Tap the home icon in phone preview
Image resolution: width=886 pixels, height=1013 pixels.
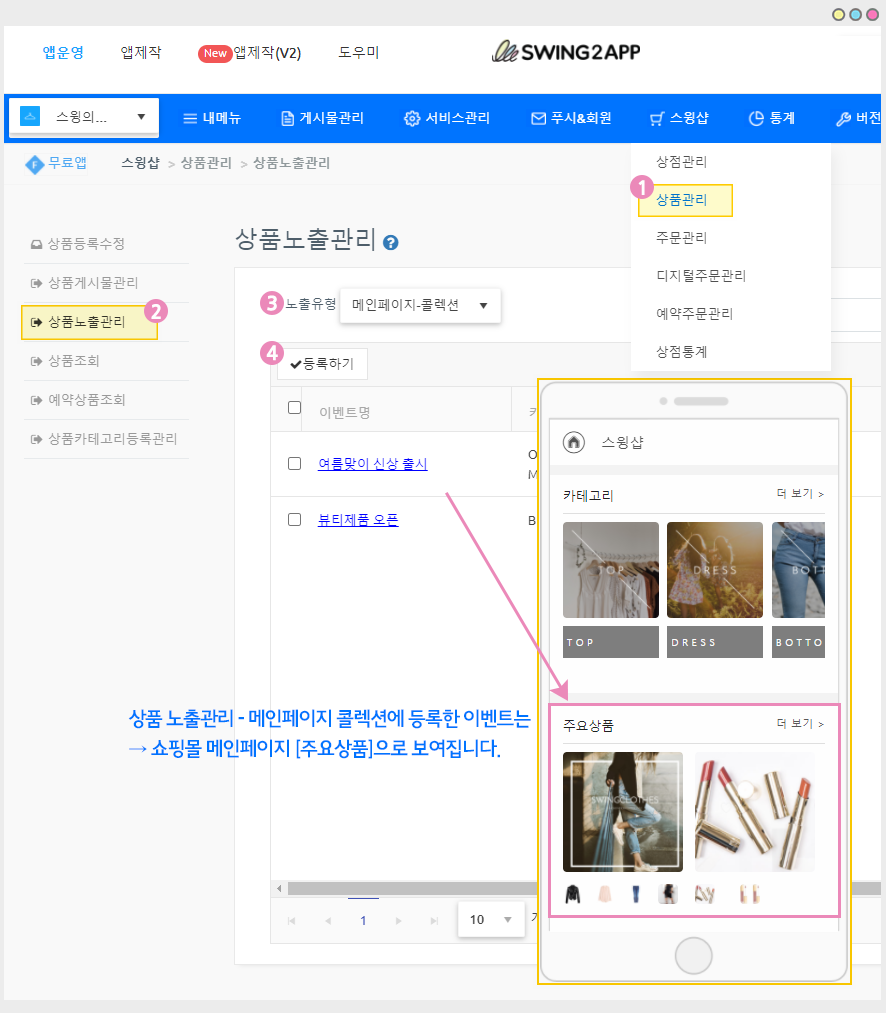coord(574,442)
